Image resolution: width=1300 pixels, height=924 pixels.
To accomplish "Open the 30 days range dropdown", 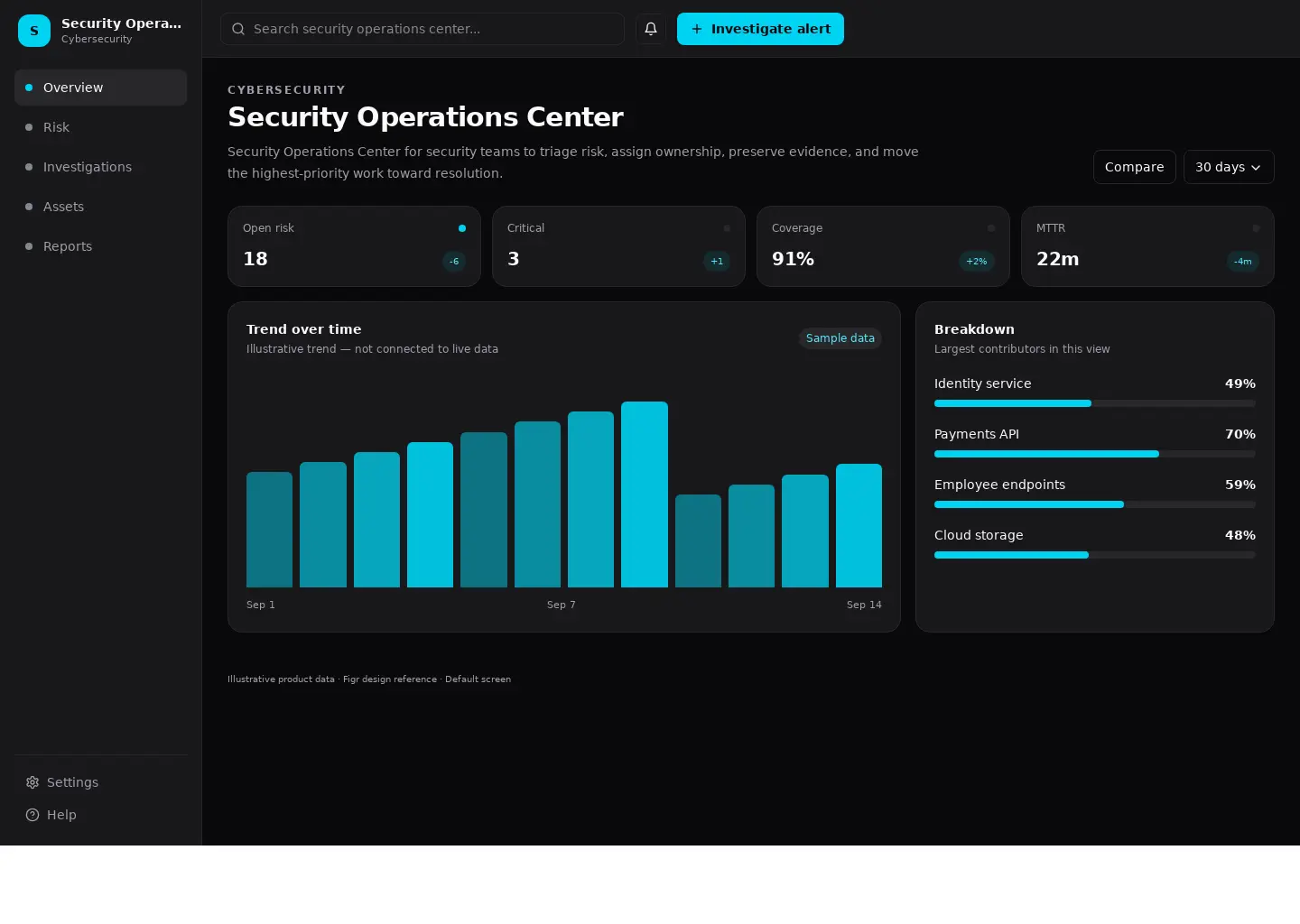I will coord(1229,167).
